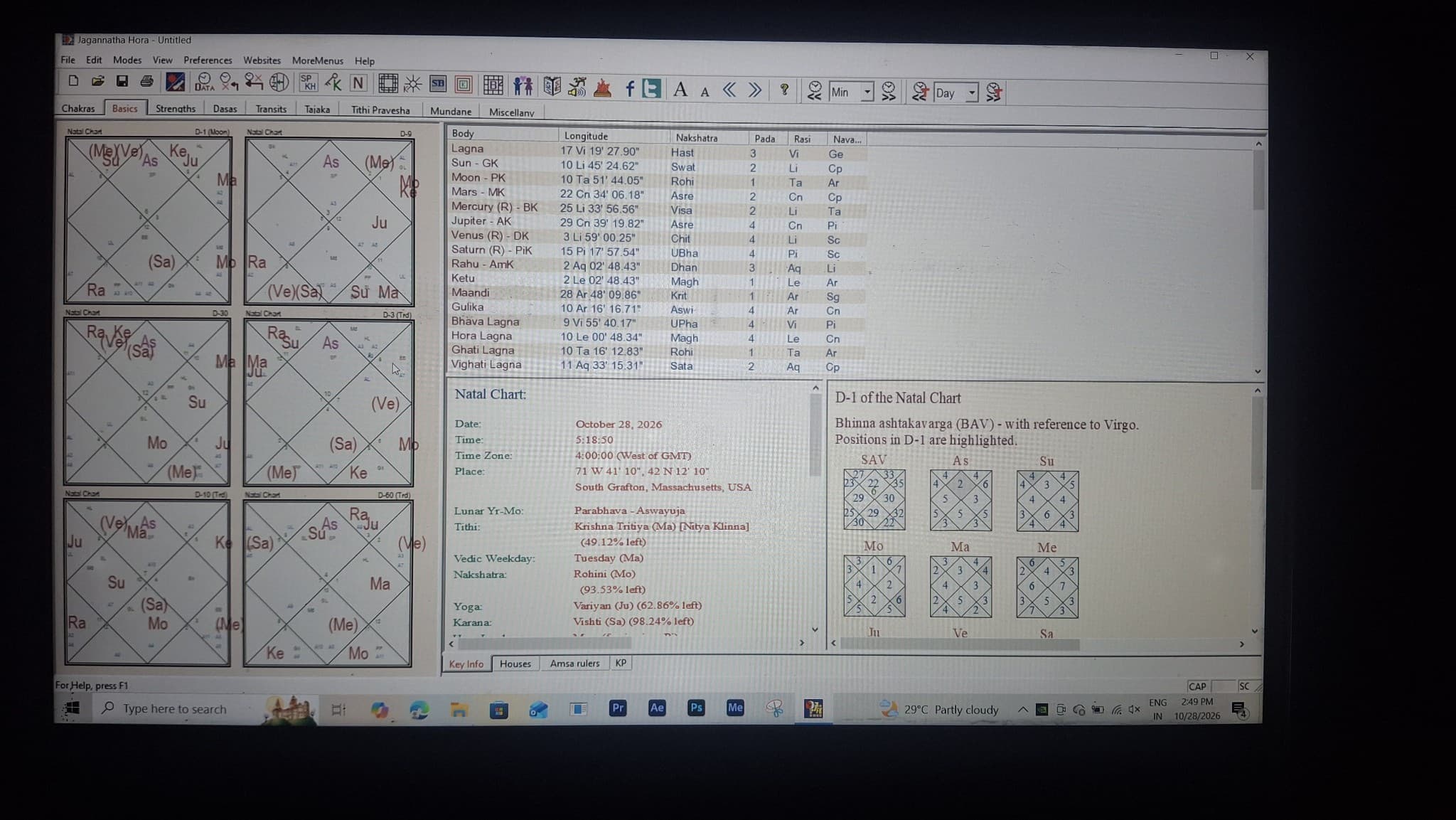Screen dimensions: 1456x820
Task: Open a saved chart using folder icon
Action: click(97, 82)
